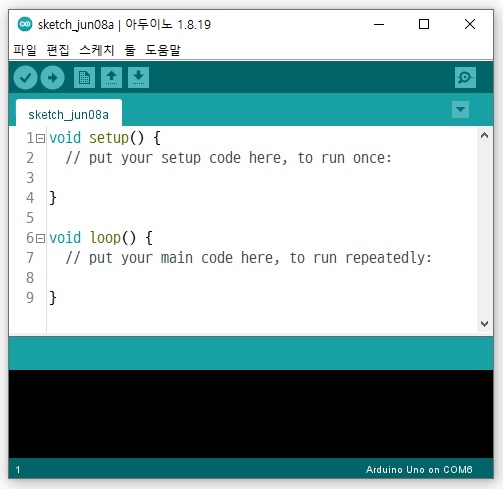Image resolution: width=503 pixels, height=489 pixels.
Task: Click 'Arduino Uno on COM6' status text
Action: click(x=419, y=470)
